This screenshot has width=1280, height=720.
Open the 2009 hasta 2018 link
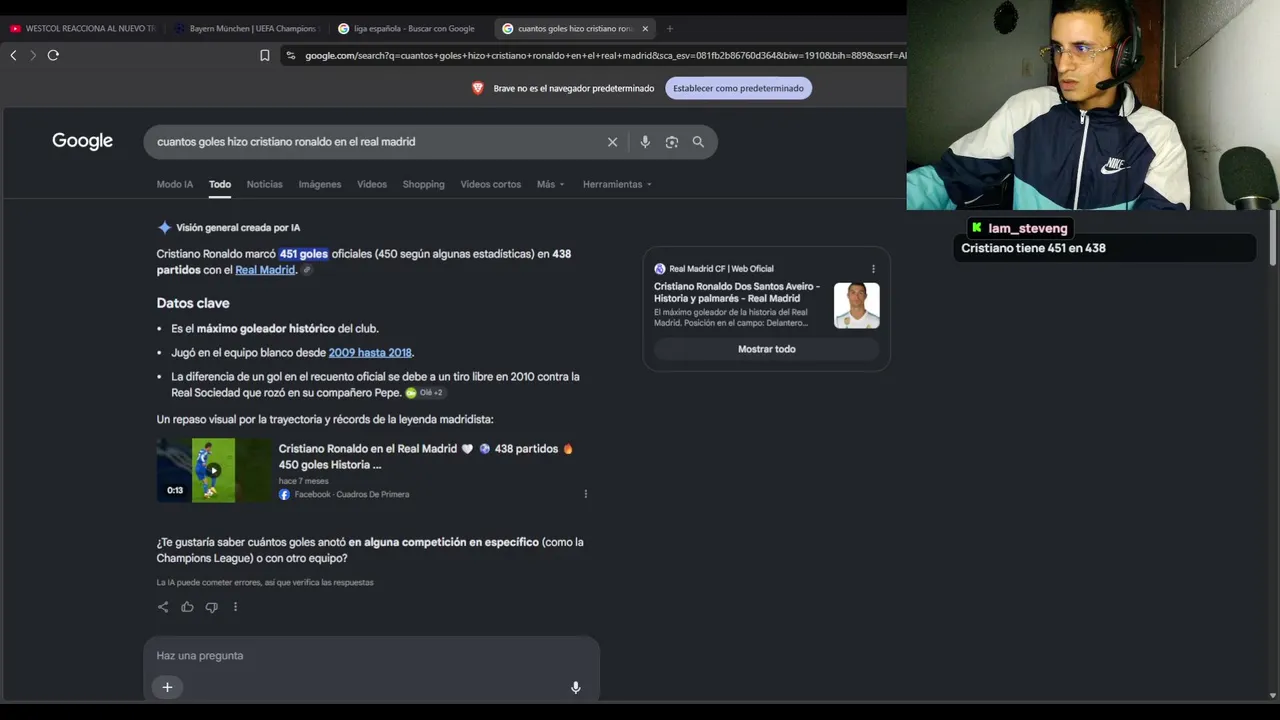(370, 353)
